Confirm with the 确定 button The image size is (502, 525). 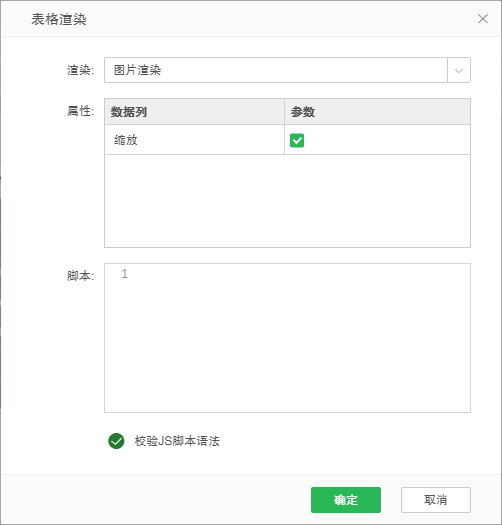(346, 500)
